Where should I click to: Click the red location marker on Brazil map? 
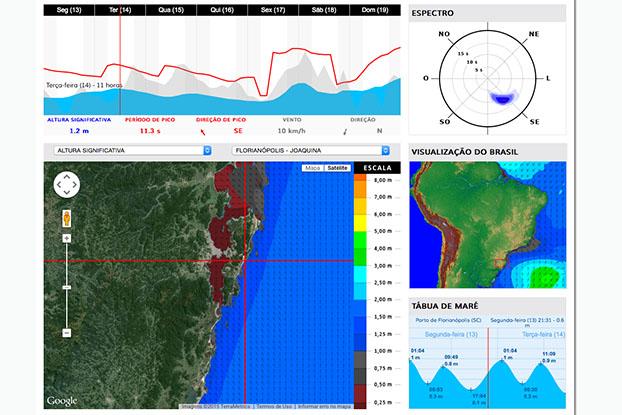coord(499,263)
